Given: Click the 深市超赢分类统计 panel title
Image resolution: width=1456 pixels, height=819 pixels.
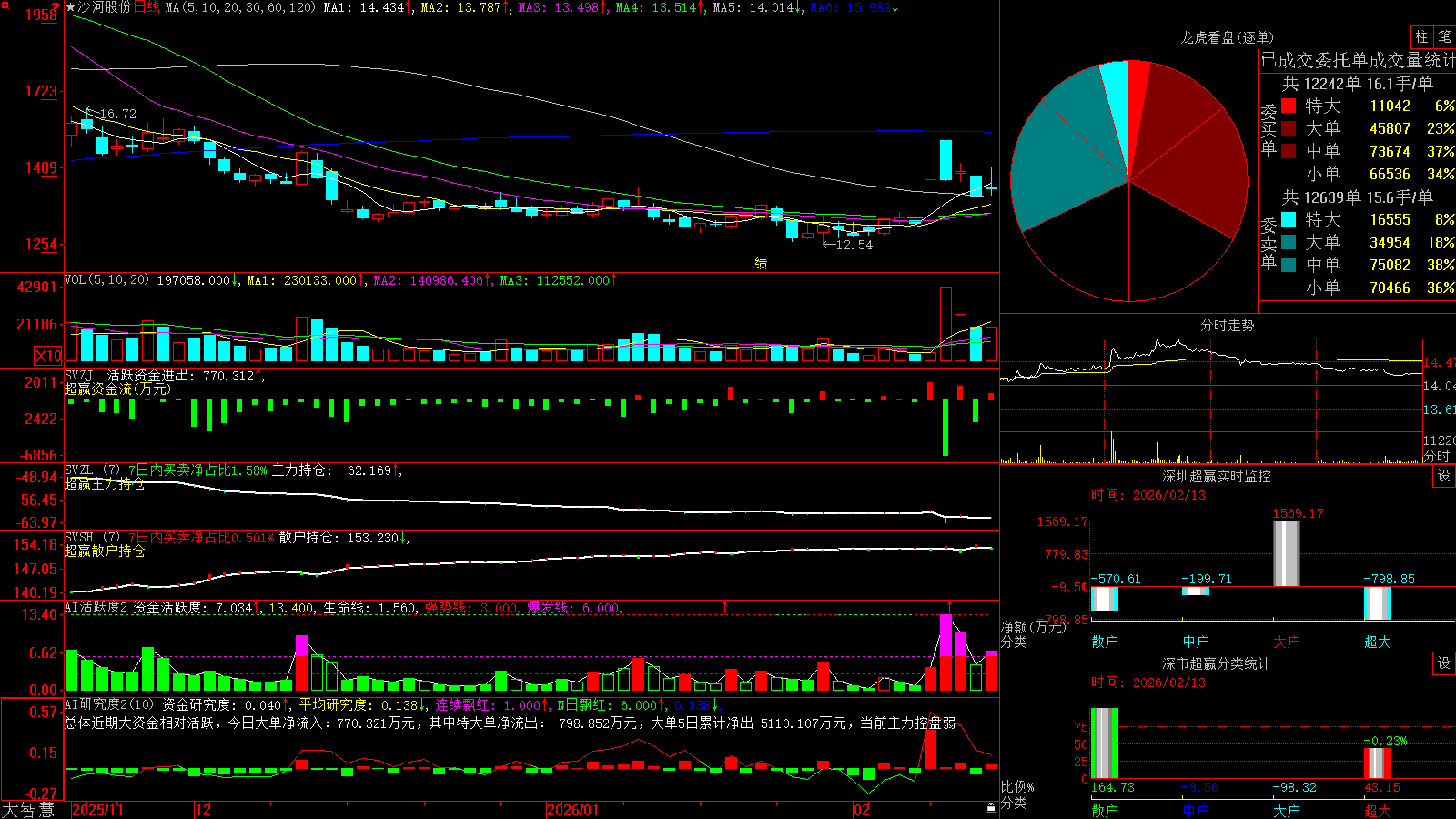Looking at the screenshot, I should [x=1216, y=663].
